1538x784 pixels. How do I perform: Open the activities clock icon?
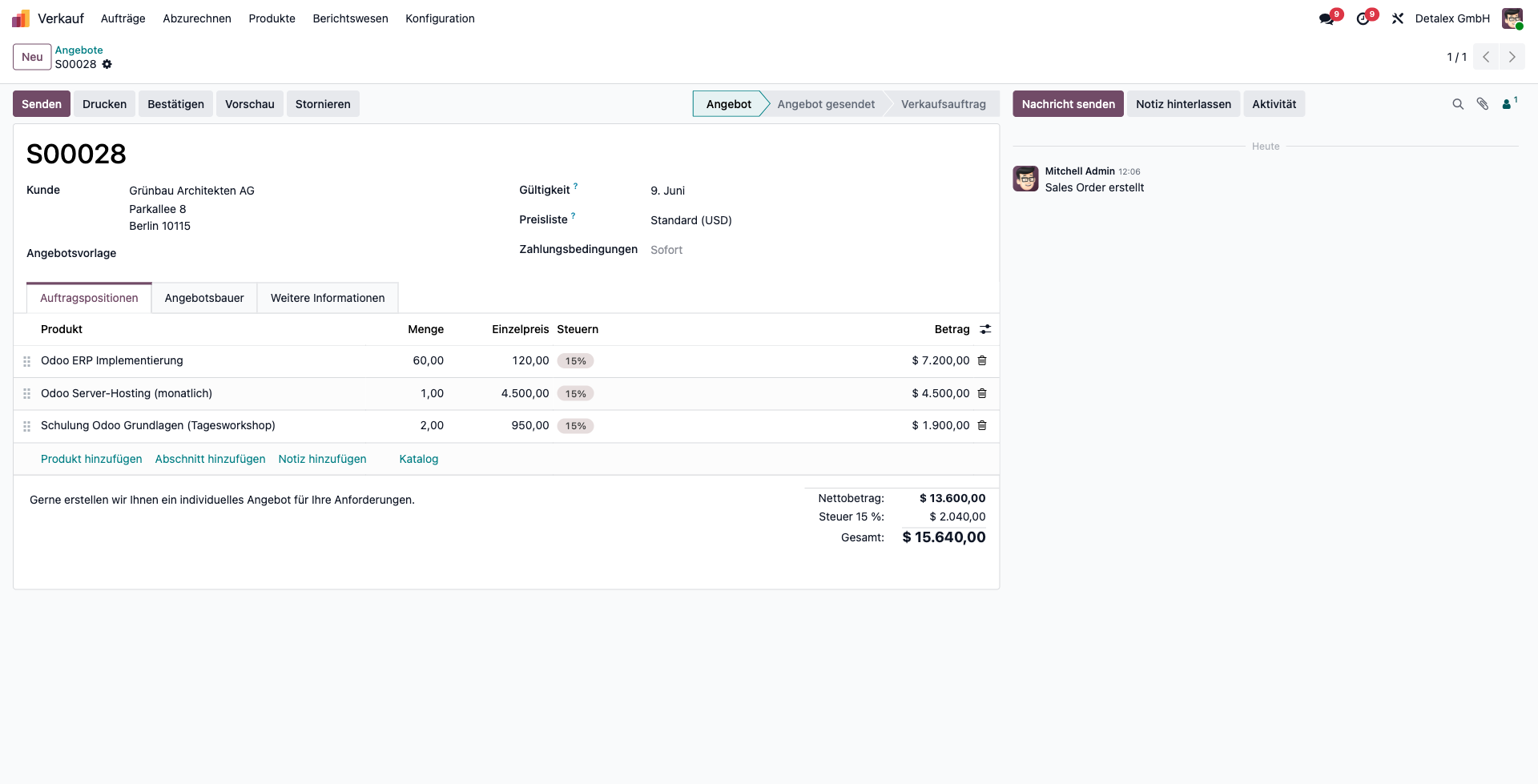click(1363, 18)
